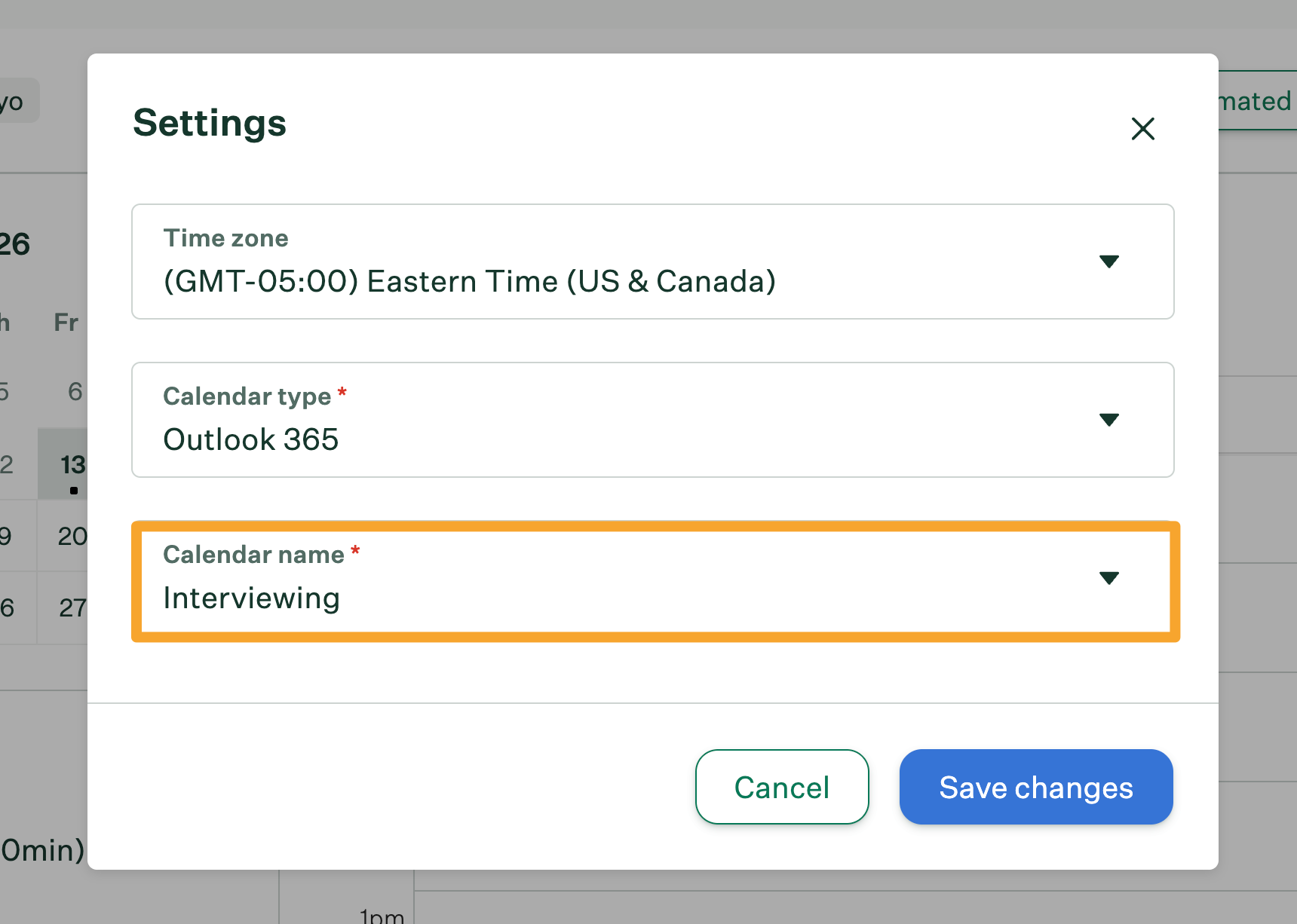This screenshot has width=1297, height=924.
Task: Click the Calendar type field label
Action: [x=247, y=396]
